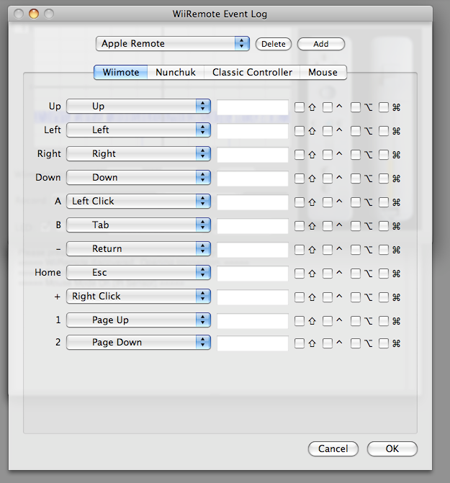Check Command modifier in Page Down row

click(x=384, y=343)
